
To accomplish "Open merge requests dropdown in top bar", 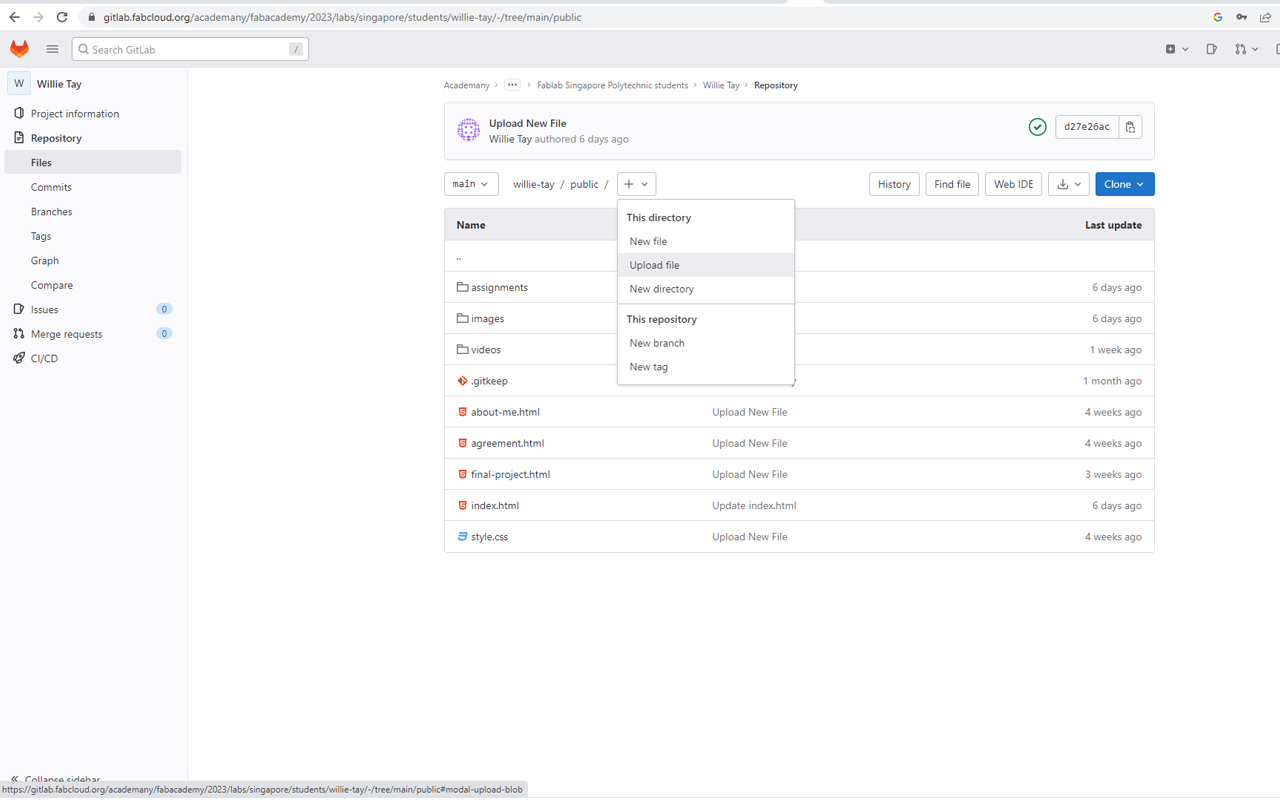I will click(1246, 49).
